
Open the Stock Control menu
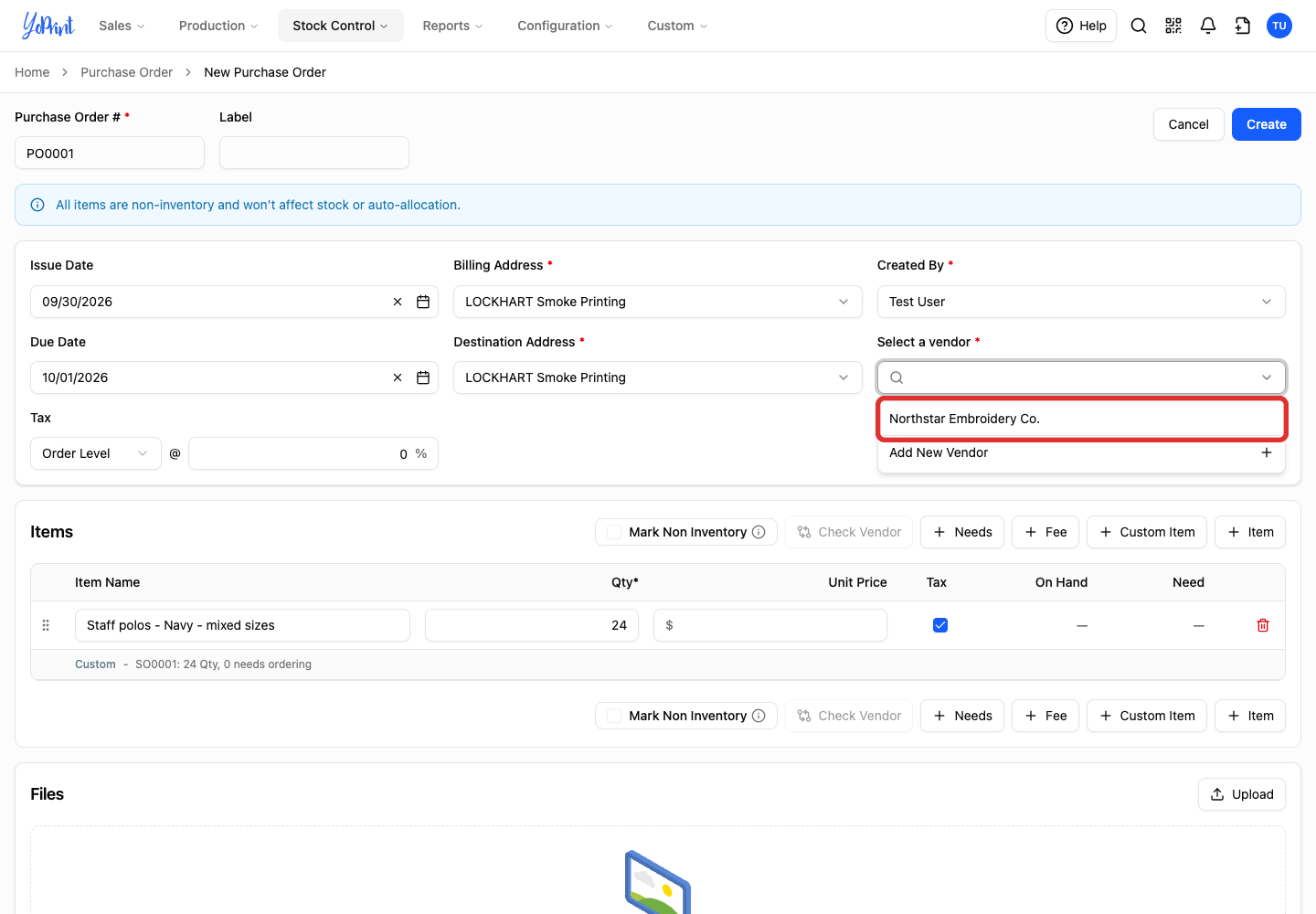[340, 26]
